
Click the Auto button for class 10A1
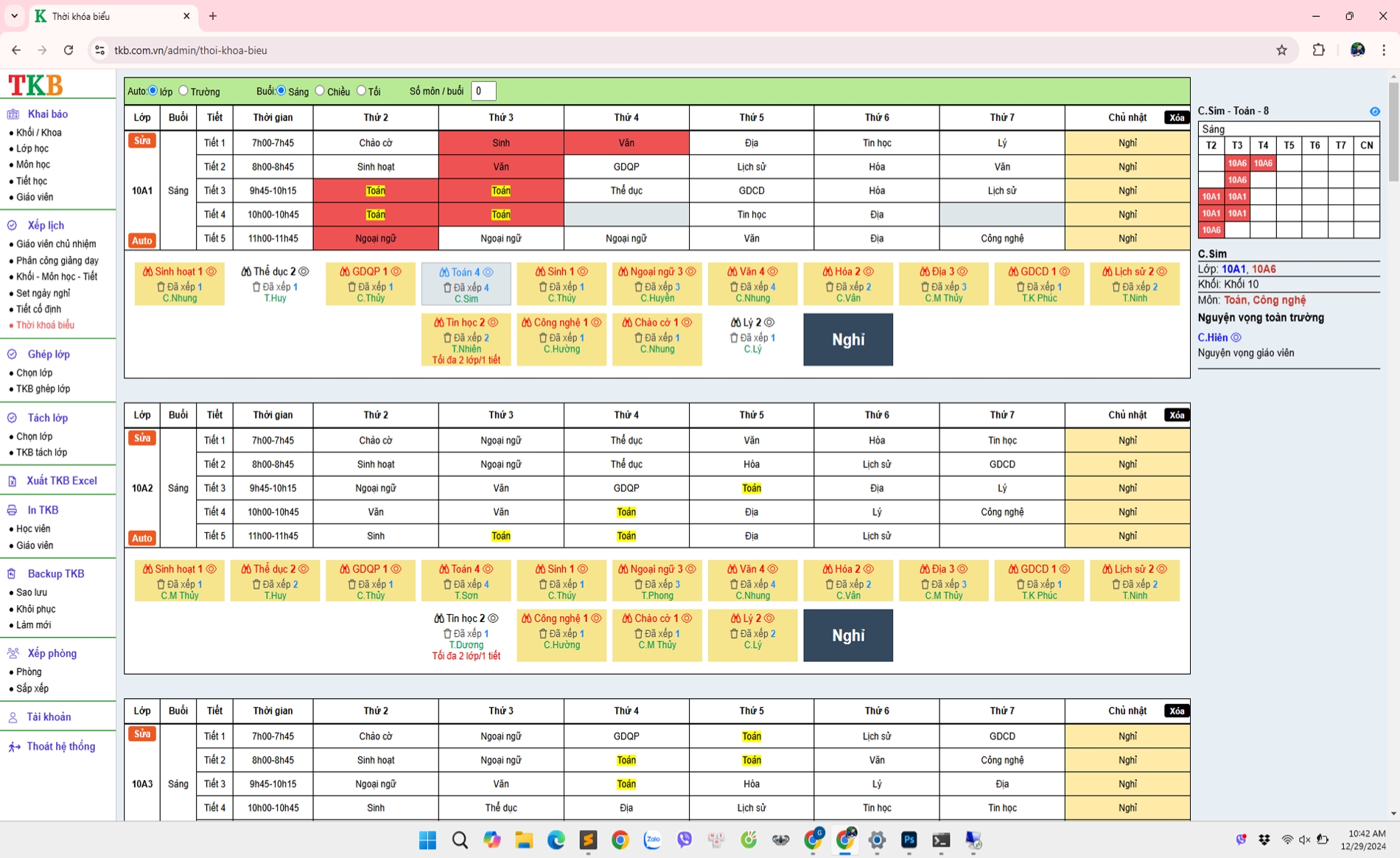[x=141, y=240]
